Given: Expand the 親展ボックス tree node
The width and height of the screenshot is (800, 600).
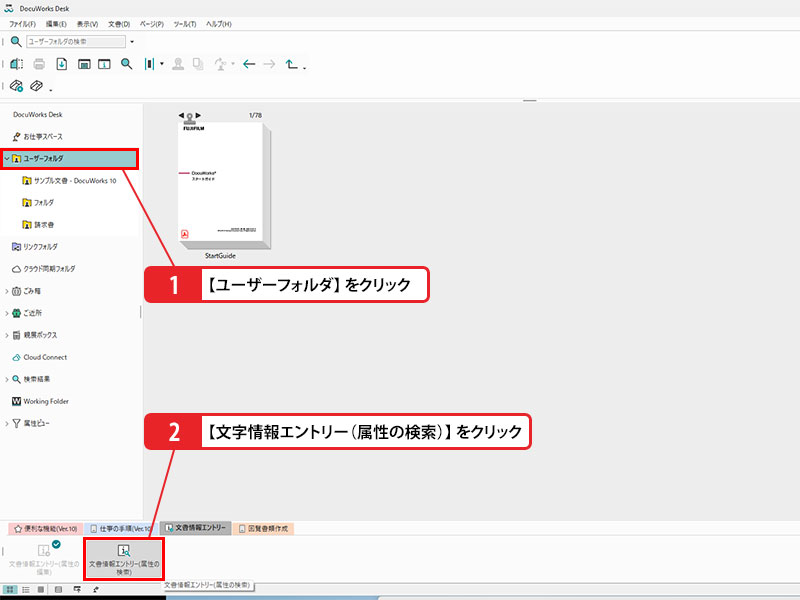Looking at the screenshot, I should pos(6,335).
